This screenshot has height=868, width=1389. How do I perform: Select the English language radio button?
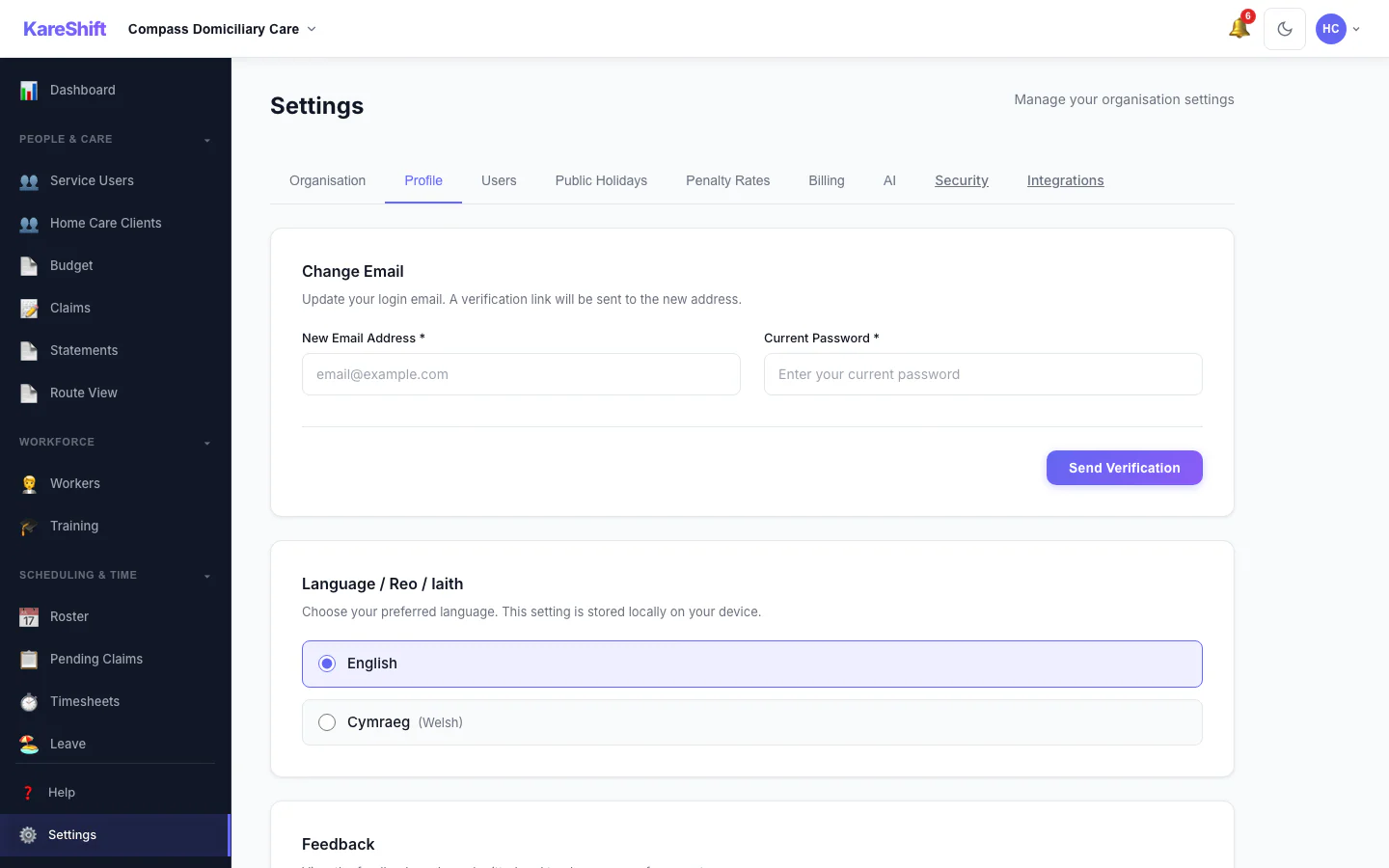tap(327, 664)
